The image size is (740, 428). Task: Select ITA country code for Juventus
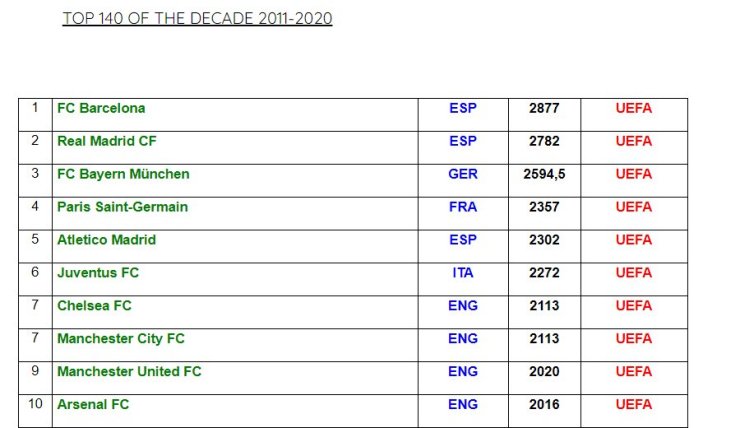(463, 273)
